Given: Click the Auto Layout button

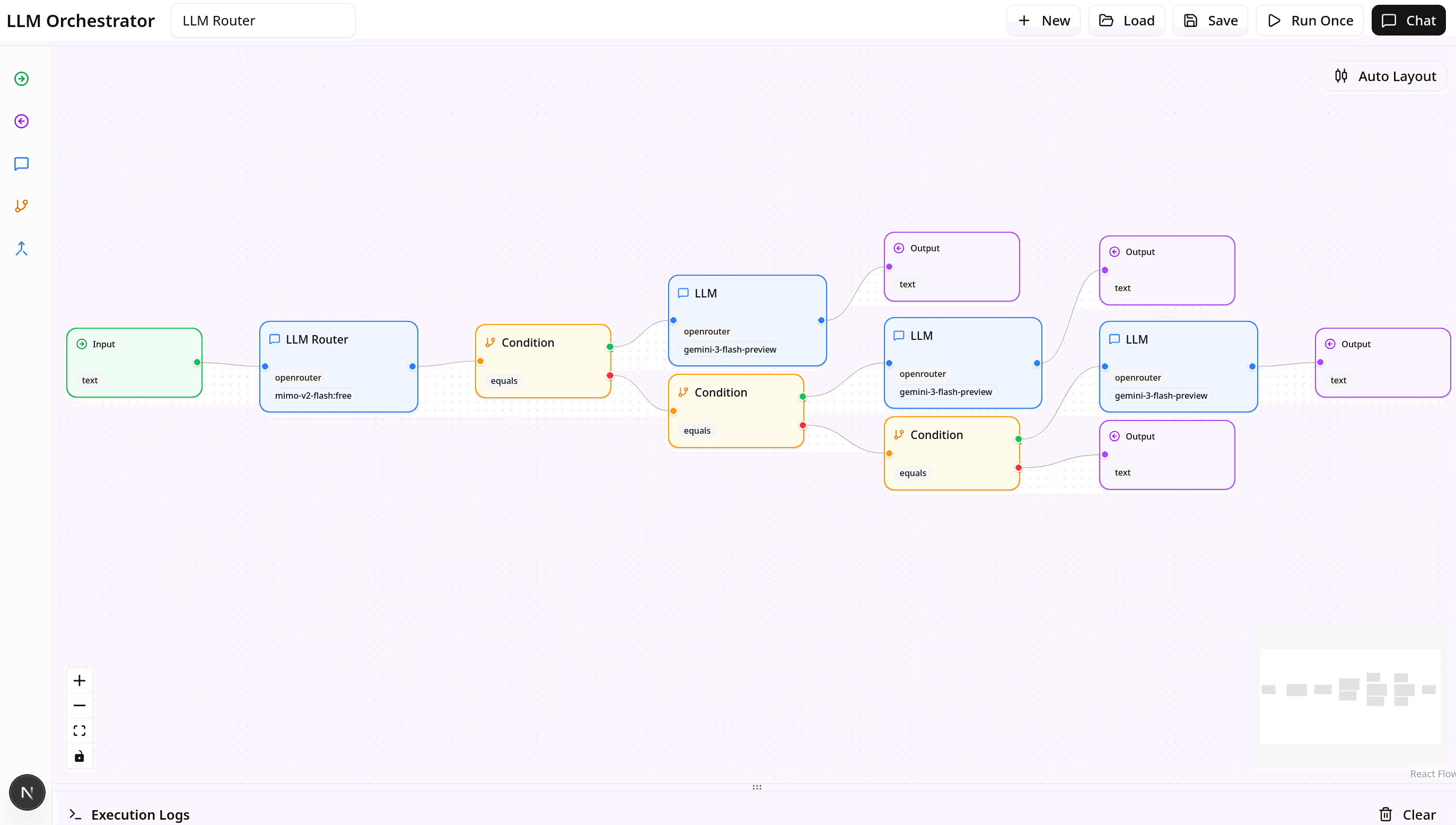Looking at the screenshot, I should (x=1385, y=76).
